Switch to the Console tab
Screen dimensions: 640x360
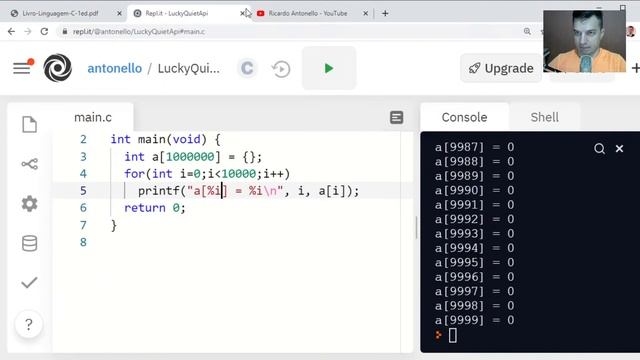464,118
